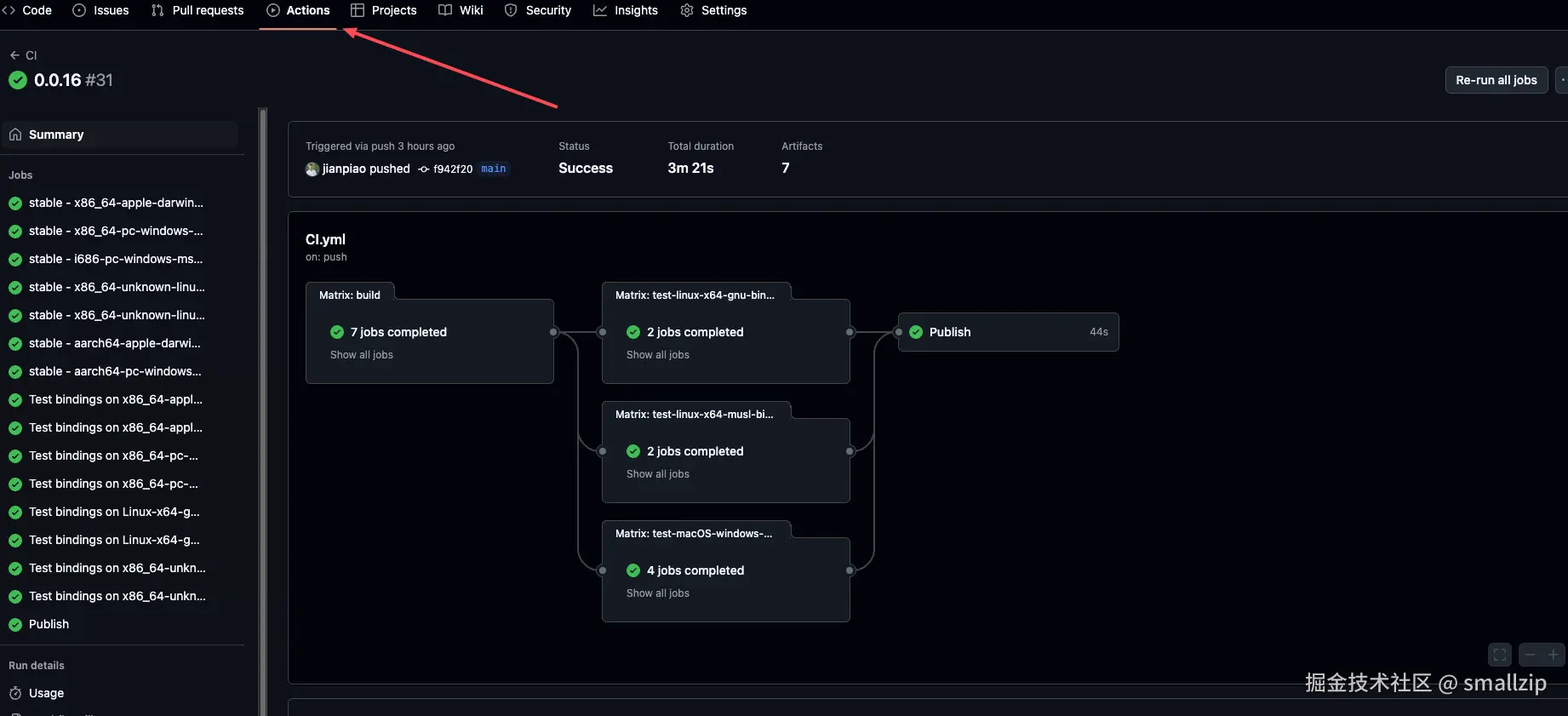Viewport: 1568px width, 716px height.
Task: Open stable - i686-pc-windows-ms job
Action: [115, 259]
